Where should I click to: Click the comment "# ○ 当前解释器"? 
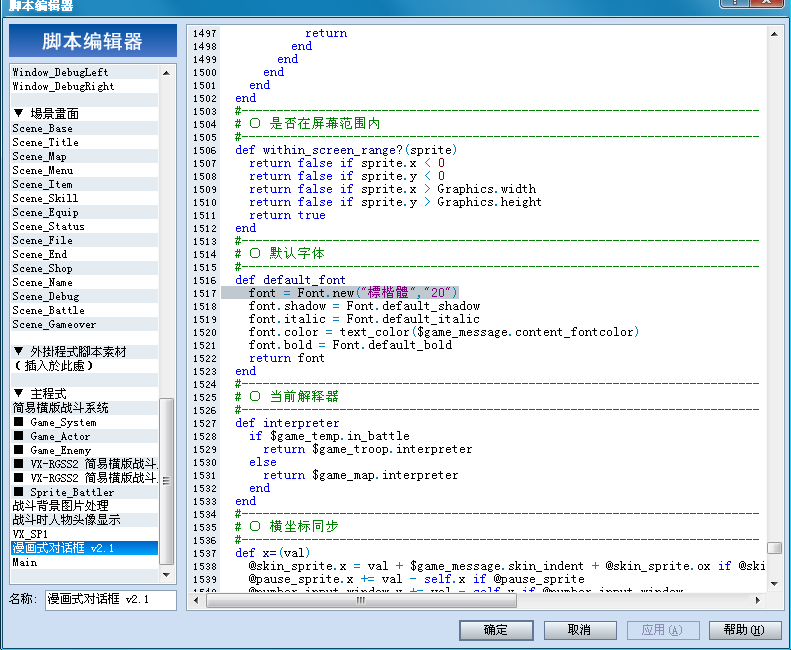click(x=287, y=397)
